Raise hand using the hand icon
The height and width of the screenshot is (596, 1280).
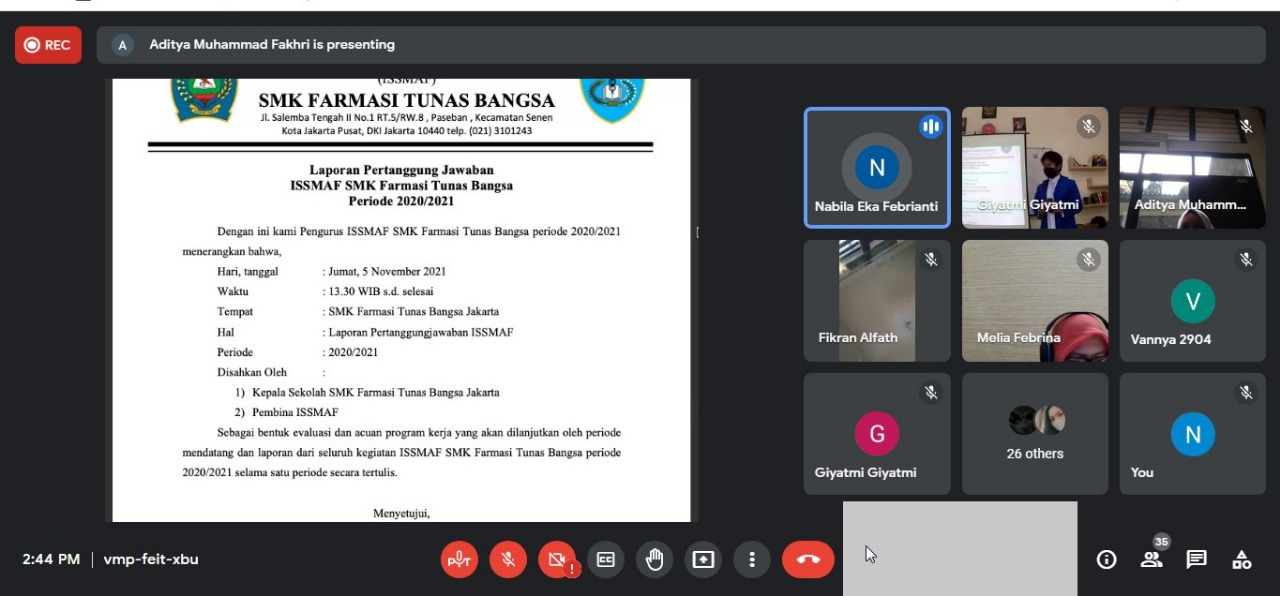tap(655, 560)
